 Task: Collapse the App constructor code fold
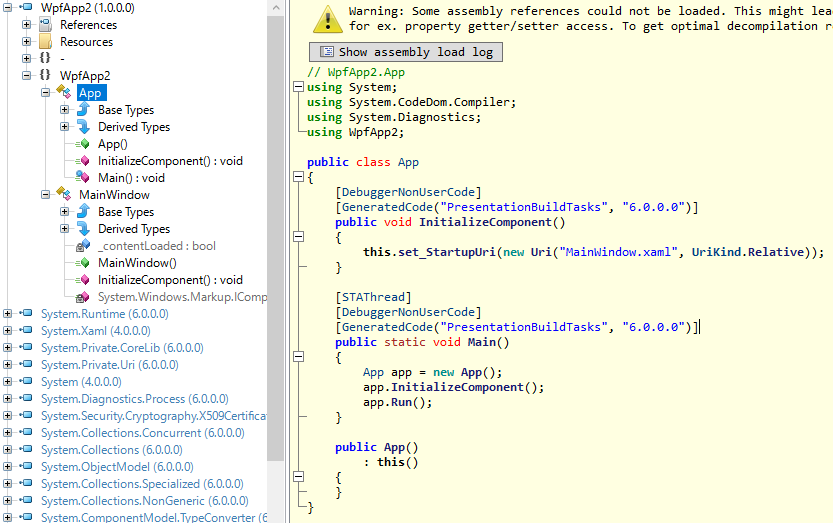point(299,477)
